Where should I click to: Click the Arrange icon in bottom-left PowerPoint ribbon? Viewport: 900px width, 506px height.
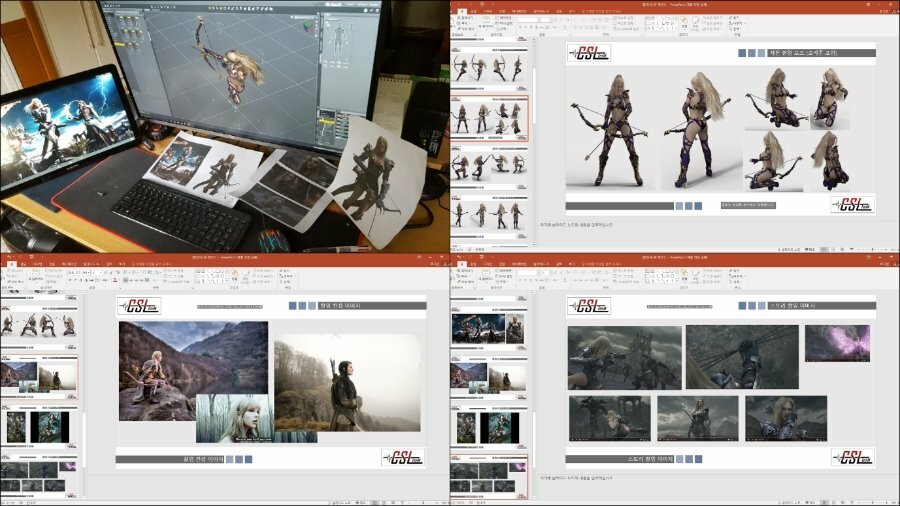(x=234, y=277)
